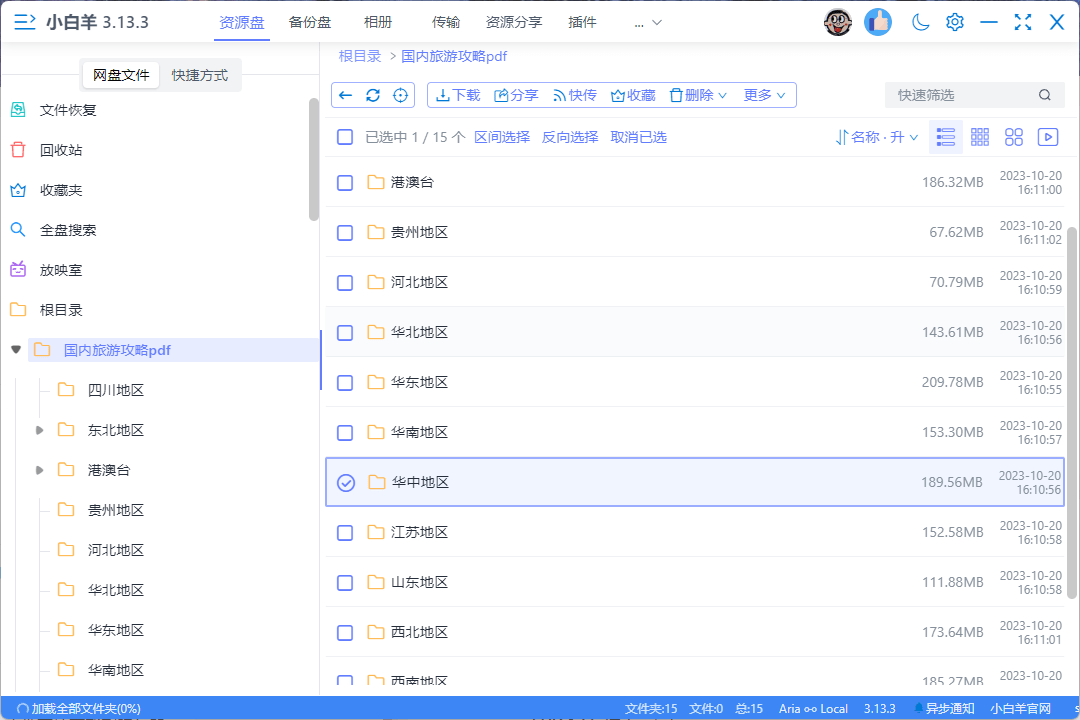Click inside the 快速筛选 filter box
The height and width of the screenshot is (720, 1080).
[x=960, y=94]
